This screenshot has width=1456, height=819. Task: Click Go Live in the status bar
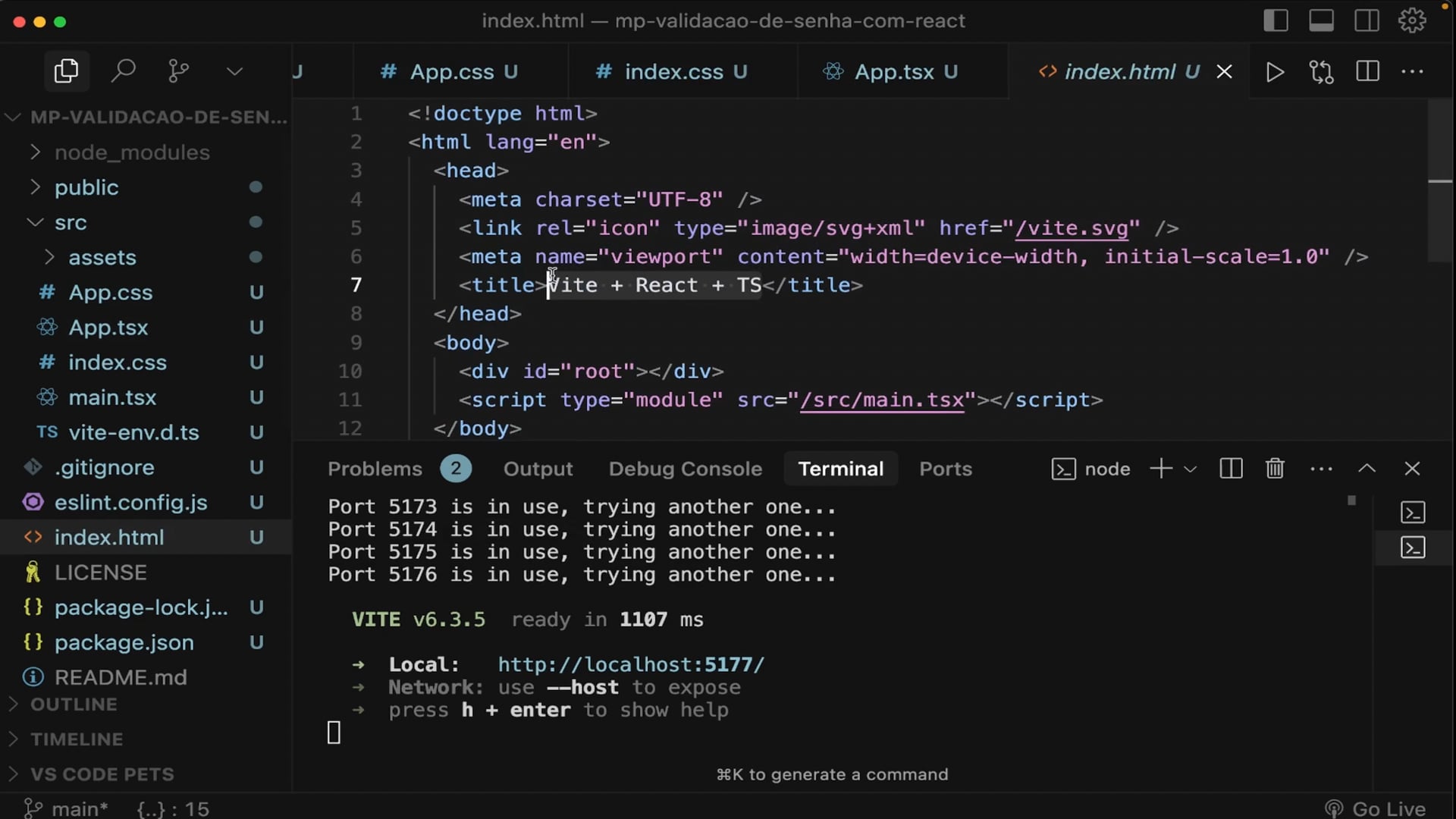pos(1376,808)
